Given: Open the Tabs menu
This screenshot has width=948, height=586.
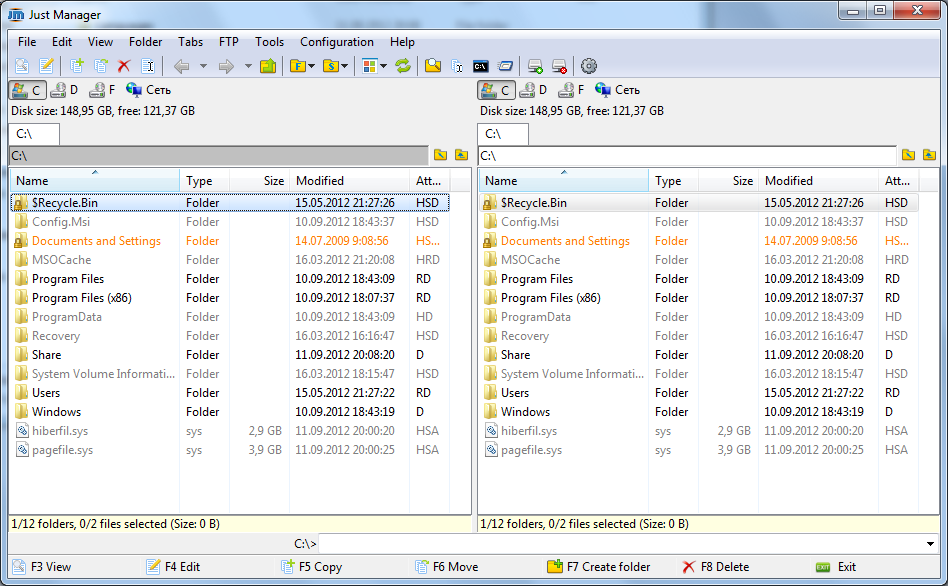Looking at the screenshot, I should (190, 42).
